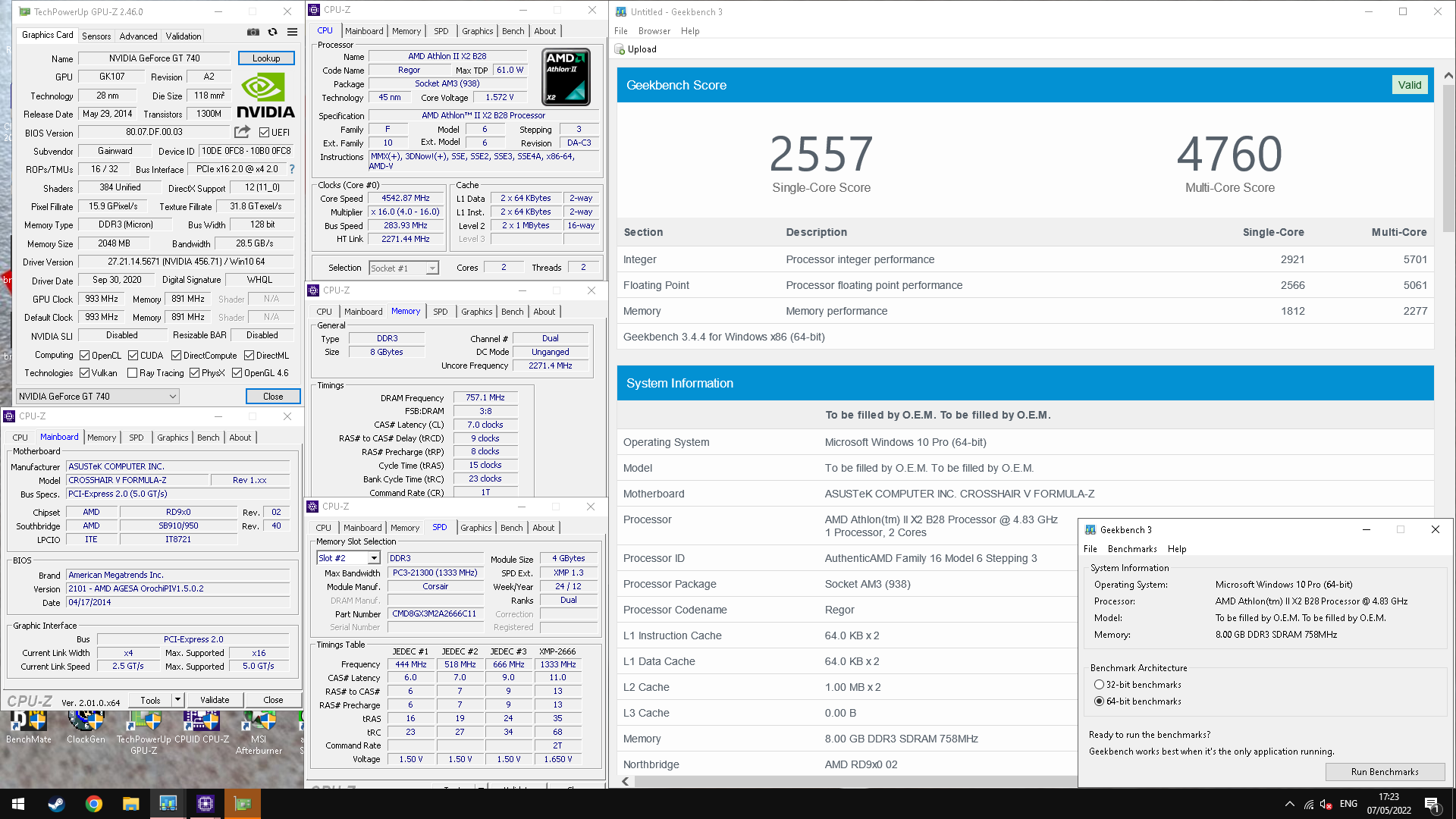The width and height of the screenshot is (1456, 819).
Task: Select 32-bit benchmarks radio button
Action: point(1099,685)
